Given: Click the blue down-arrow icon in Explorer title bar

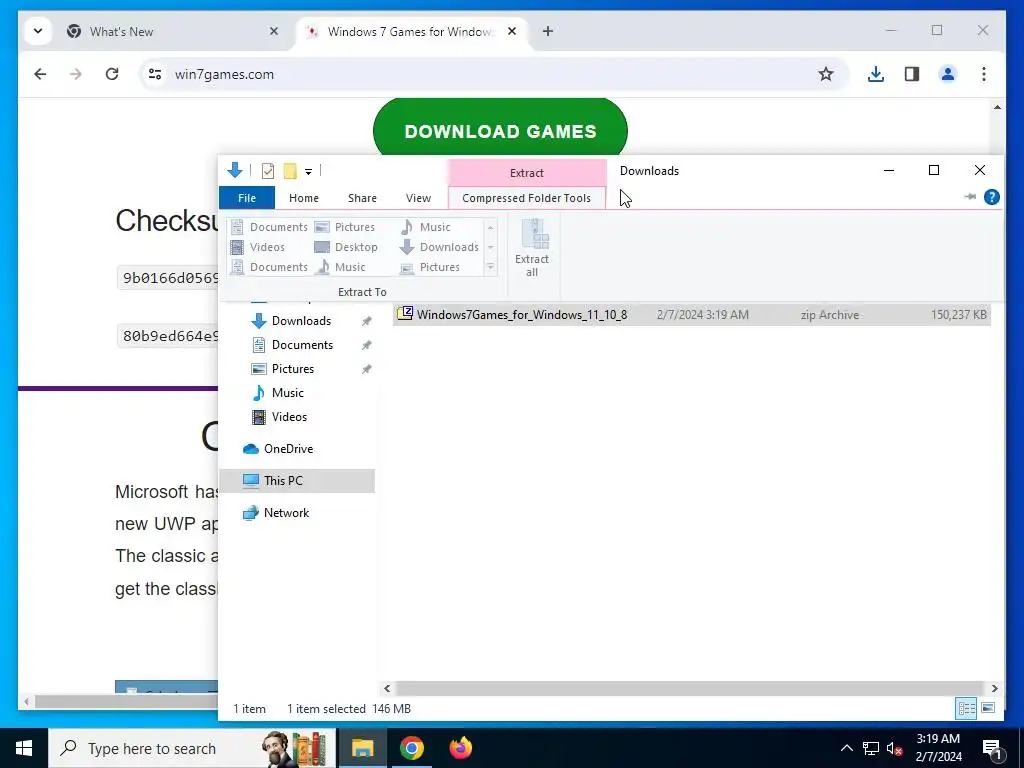Looking at the screenshot, I should pos(234,170).
